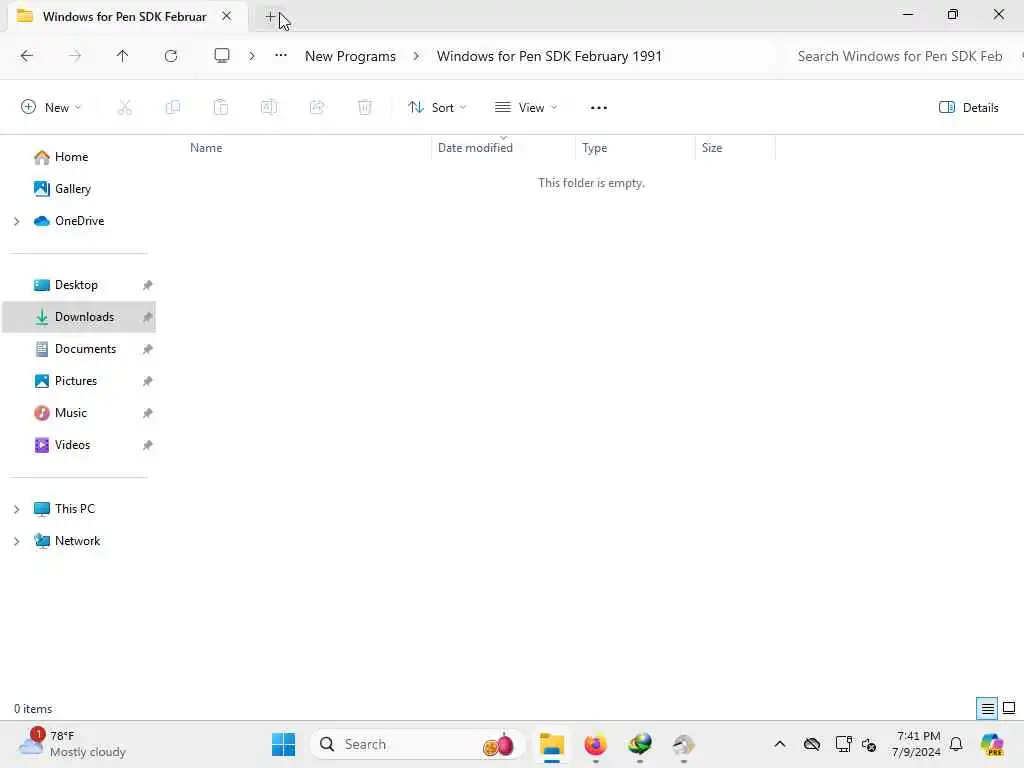Screen dimensions: 1024x768
Task: Click the monitor tray icon beside the cloud
Action: (x=843, y=744)
